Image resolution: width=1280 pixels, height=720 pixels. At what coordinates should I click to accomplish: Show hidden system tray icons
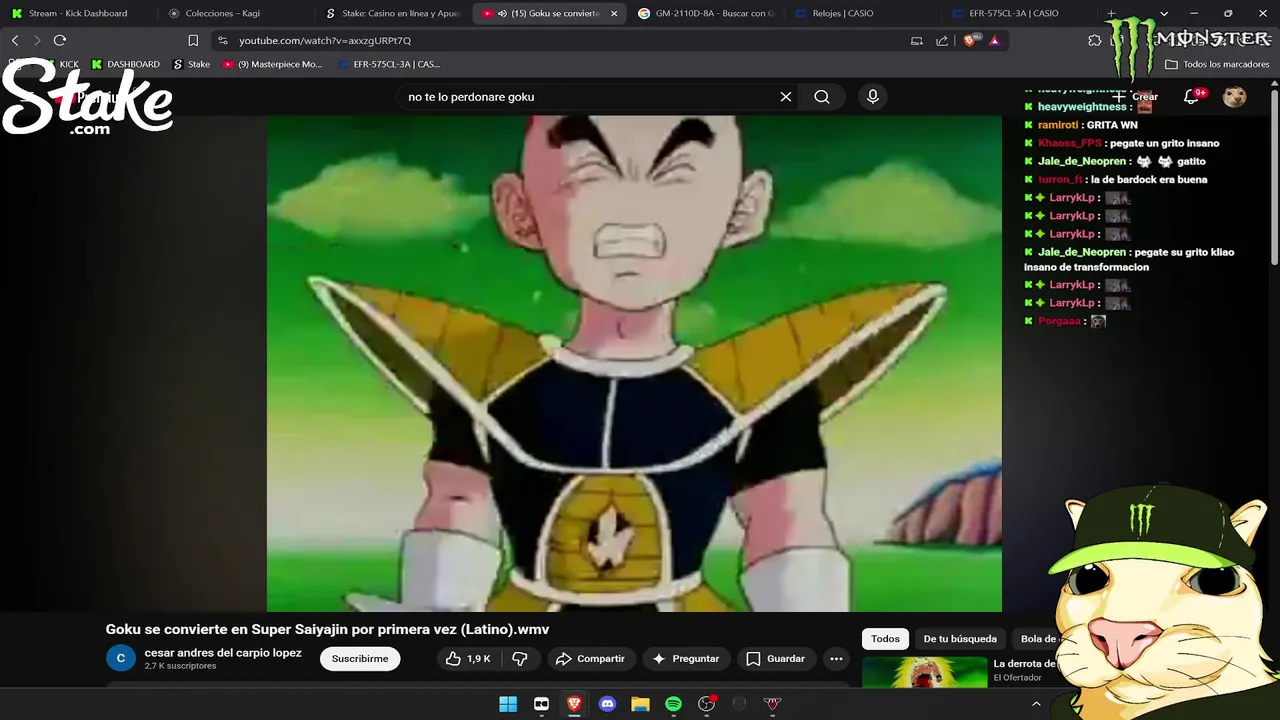coord(1036,704)
